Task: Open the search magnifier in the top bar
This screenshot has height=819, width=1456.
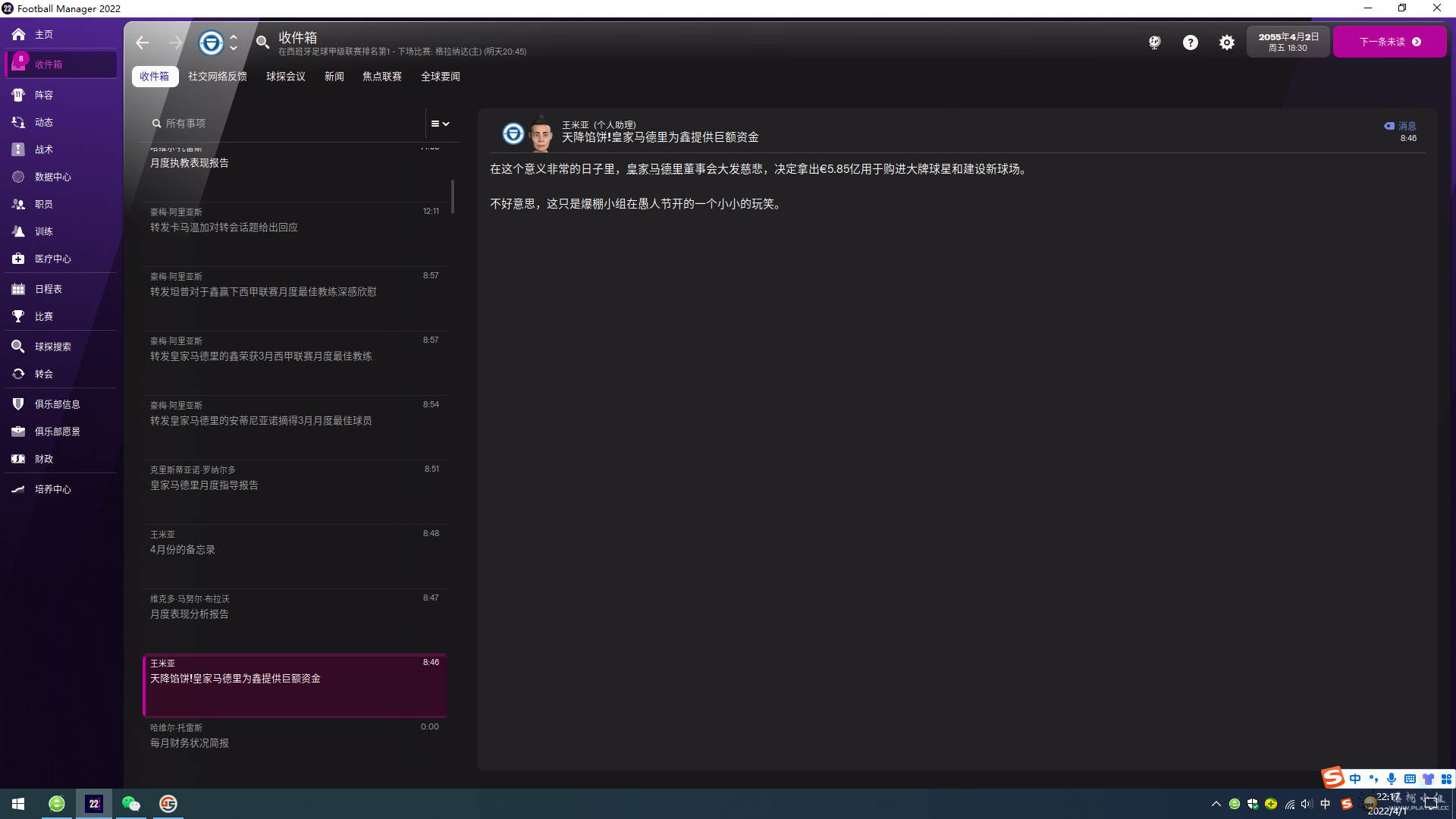Action: [262, 42]
